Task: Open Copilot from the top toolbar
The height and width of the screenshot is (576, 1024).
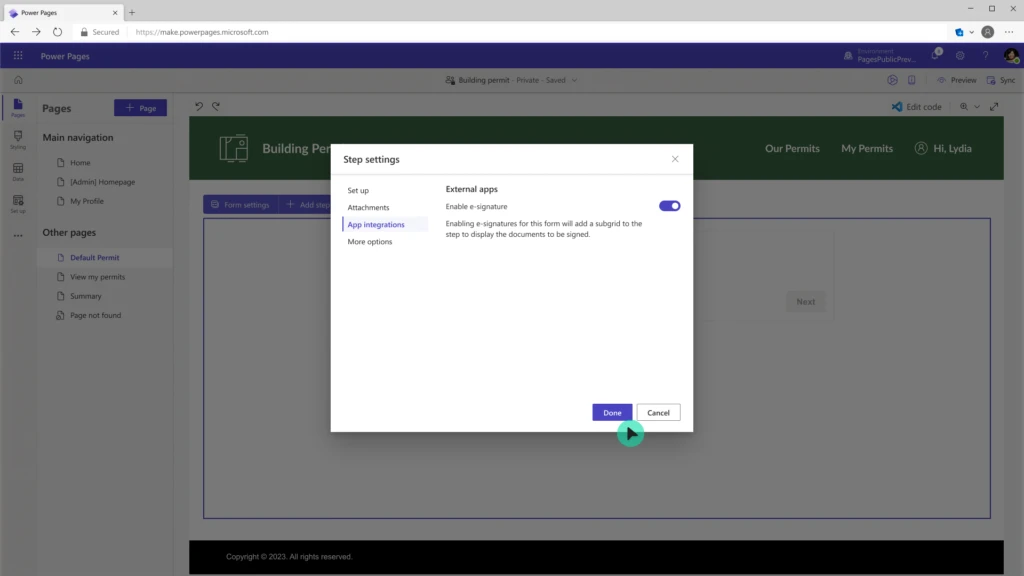Action: point(893,80)
